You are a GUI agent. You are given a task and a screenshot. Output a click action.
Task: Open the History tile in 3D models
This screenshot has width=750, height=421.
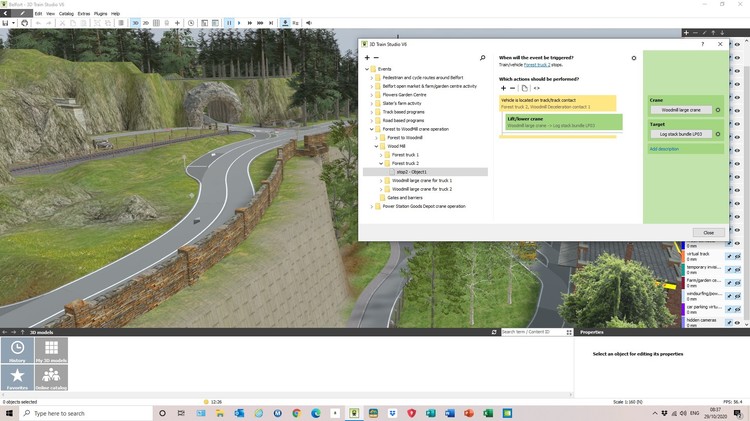(x=19, y=349)
